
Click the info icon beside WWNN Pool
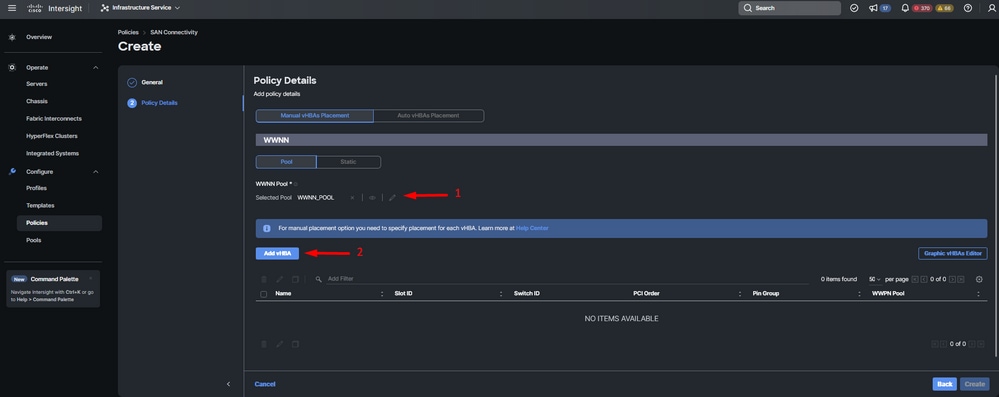click(x=296, y=184)
